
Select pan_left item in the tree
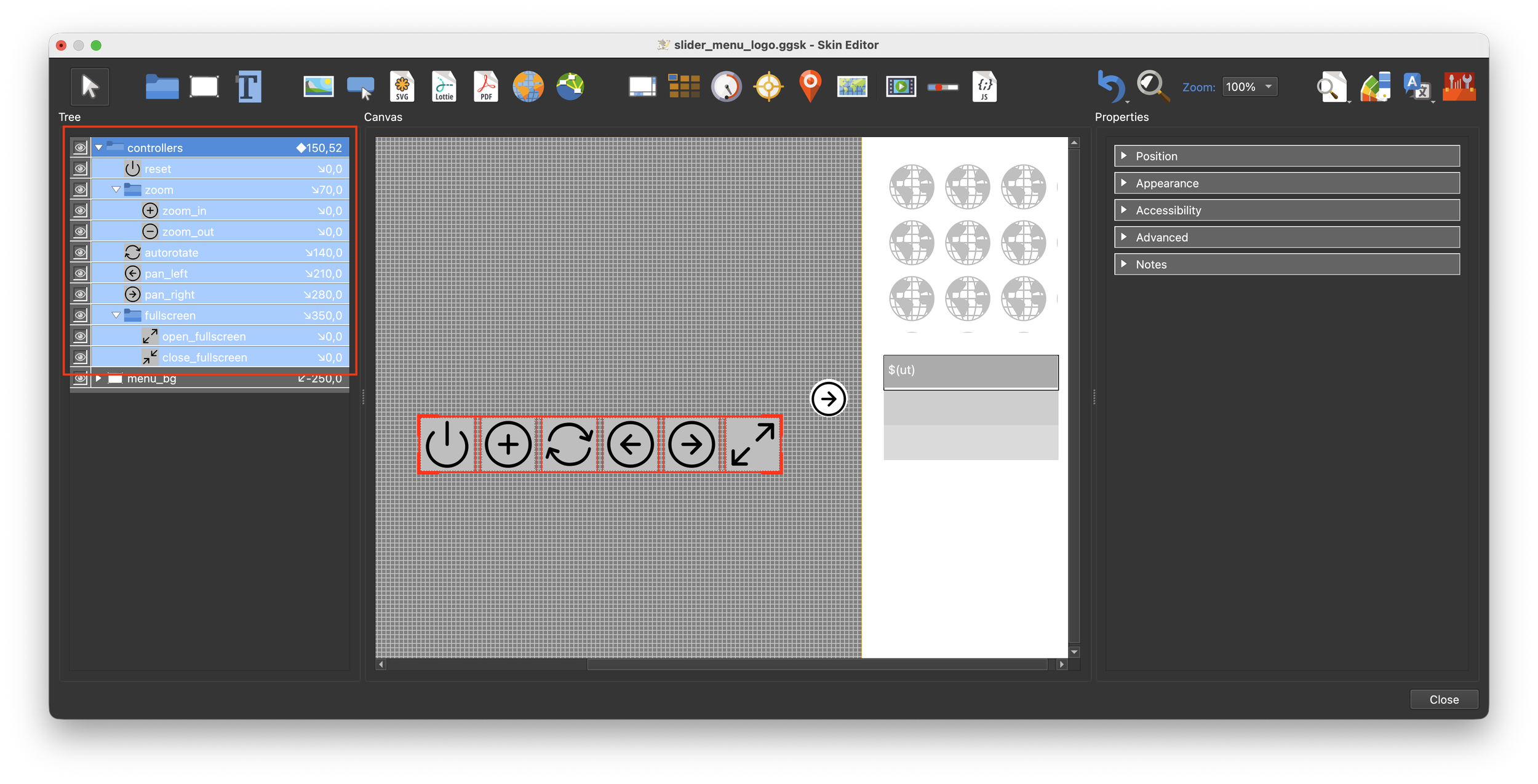click(166, 274)
